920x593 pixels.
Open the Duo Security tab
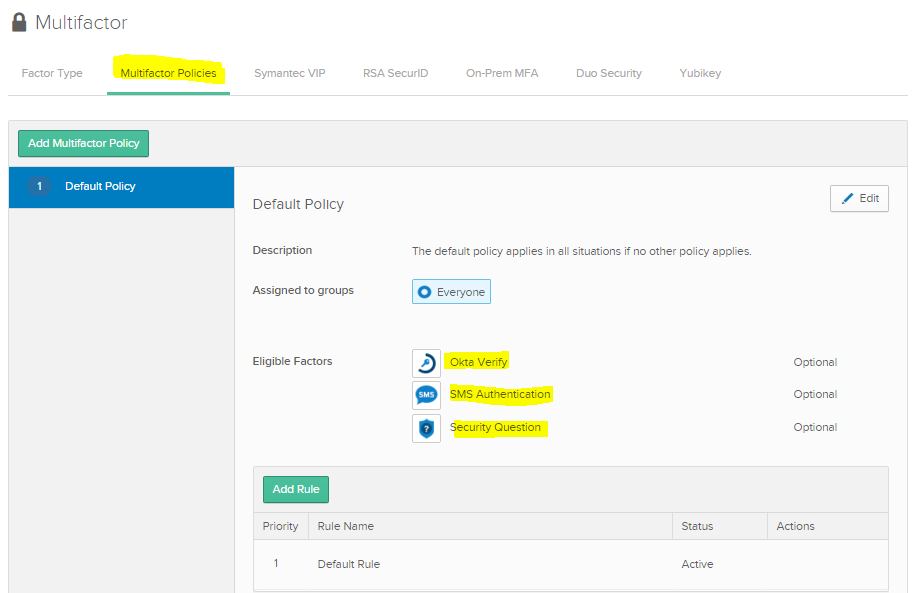[x=609, y=73]
